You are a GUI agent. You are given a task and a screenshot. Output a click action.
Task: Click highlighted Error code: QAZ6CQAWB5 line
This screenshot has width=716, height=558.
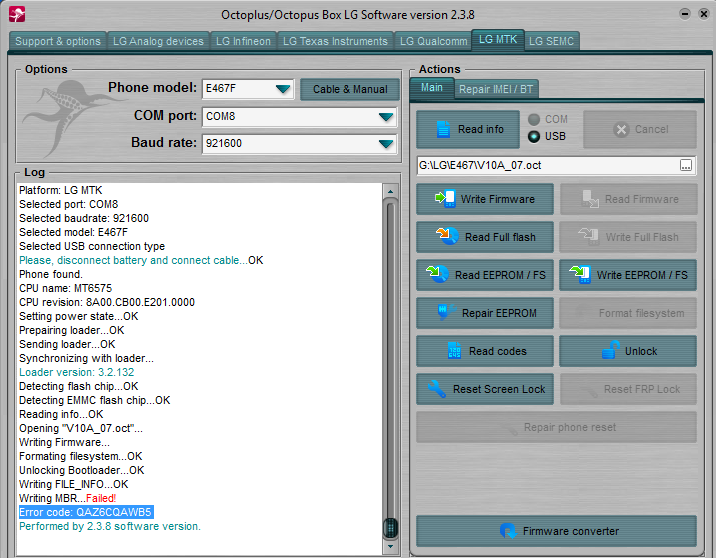(x=85, y=512)
